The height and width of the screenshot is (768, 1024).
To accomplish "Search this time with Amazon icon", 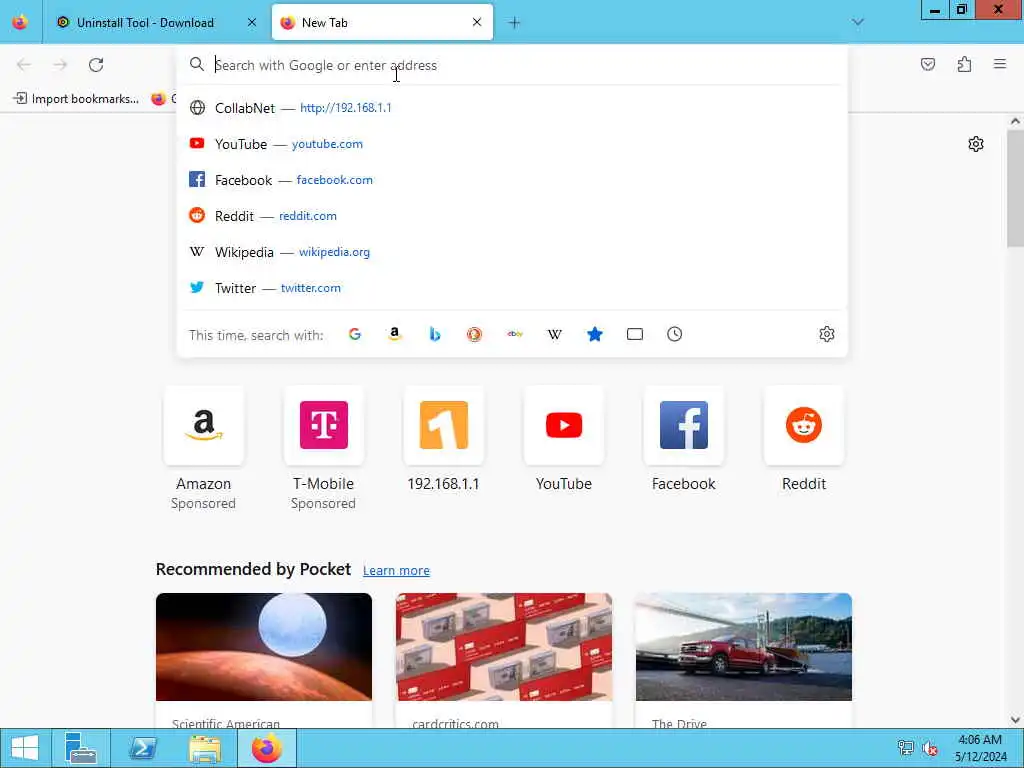I will point(394,334).
